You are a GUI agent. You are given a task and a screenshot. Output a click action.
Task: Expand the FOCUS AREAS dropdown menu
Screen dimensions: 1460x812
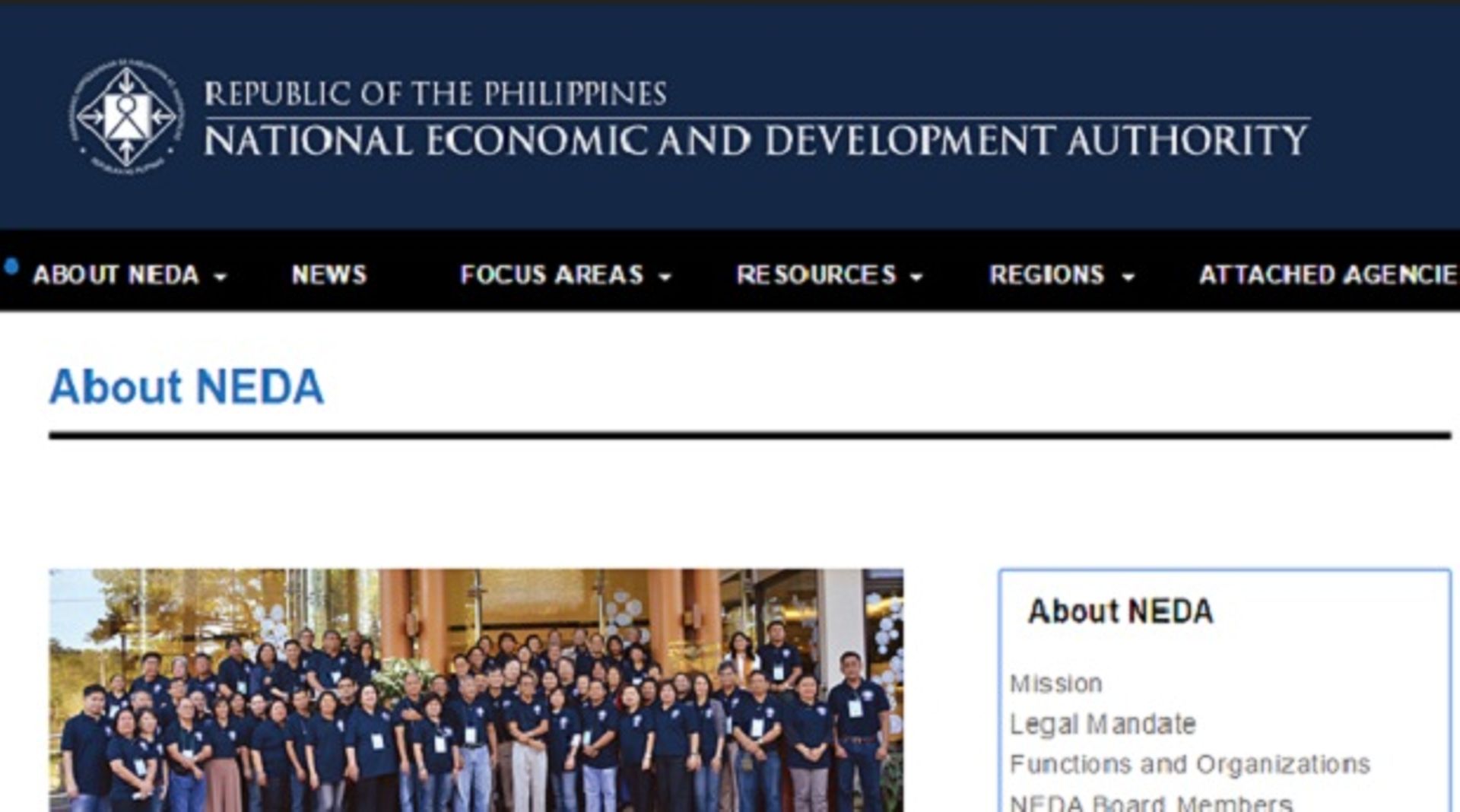point(551,275)
